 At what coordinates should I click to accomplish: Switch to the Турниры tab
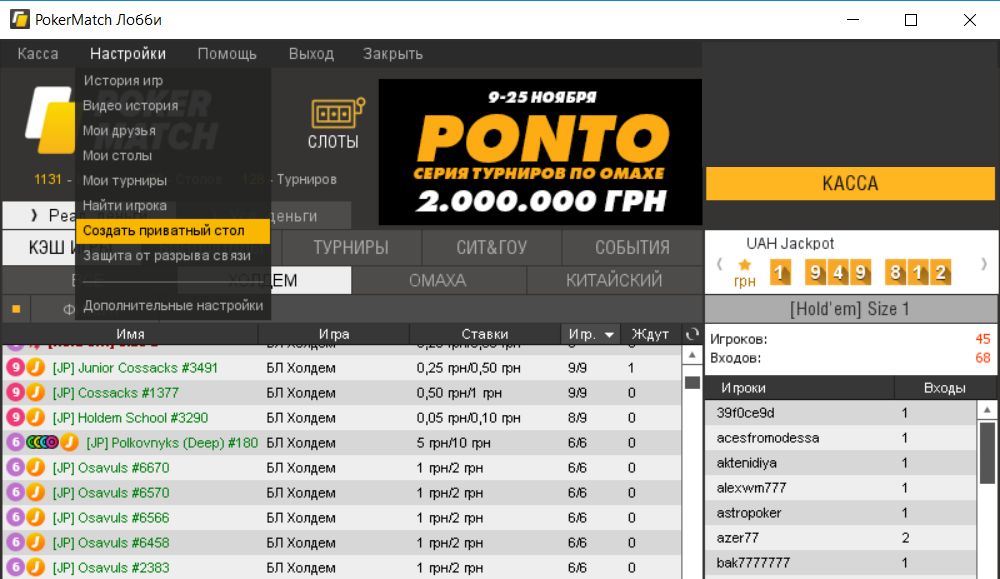tap(351, 247)
